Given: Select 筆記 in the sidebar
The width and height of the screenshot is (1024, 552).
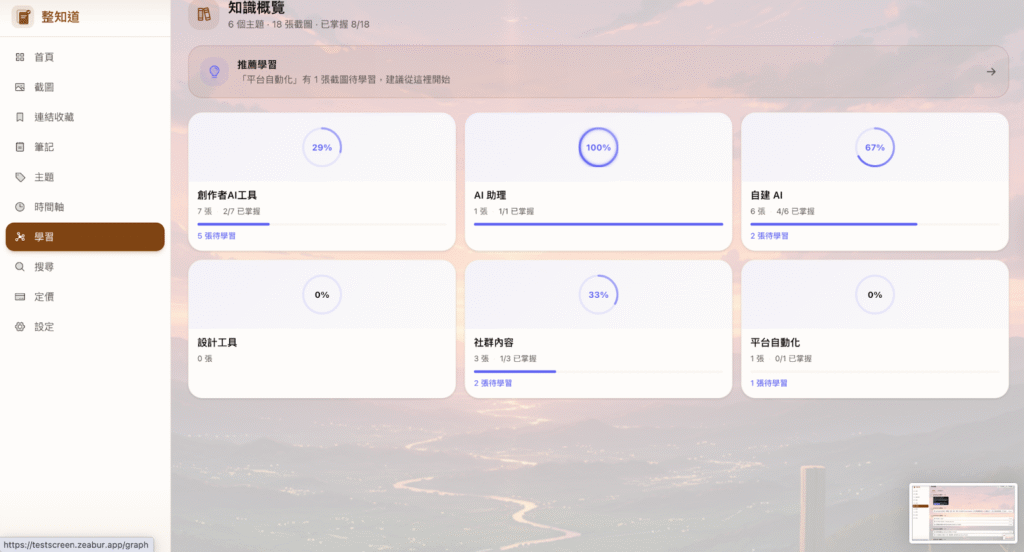Looking at the screenshot, I should tap(85, 147).
